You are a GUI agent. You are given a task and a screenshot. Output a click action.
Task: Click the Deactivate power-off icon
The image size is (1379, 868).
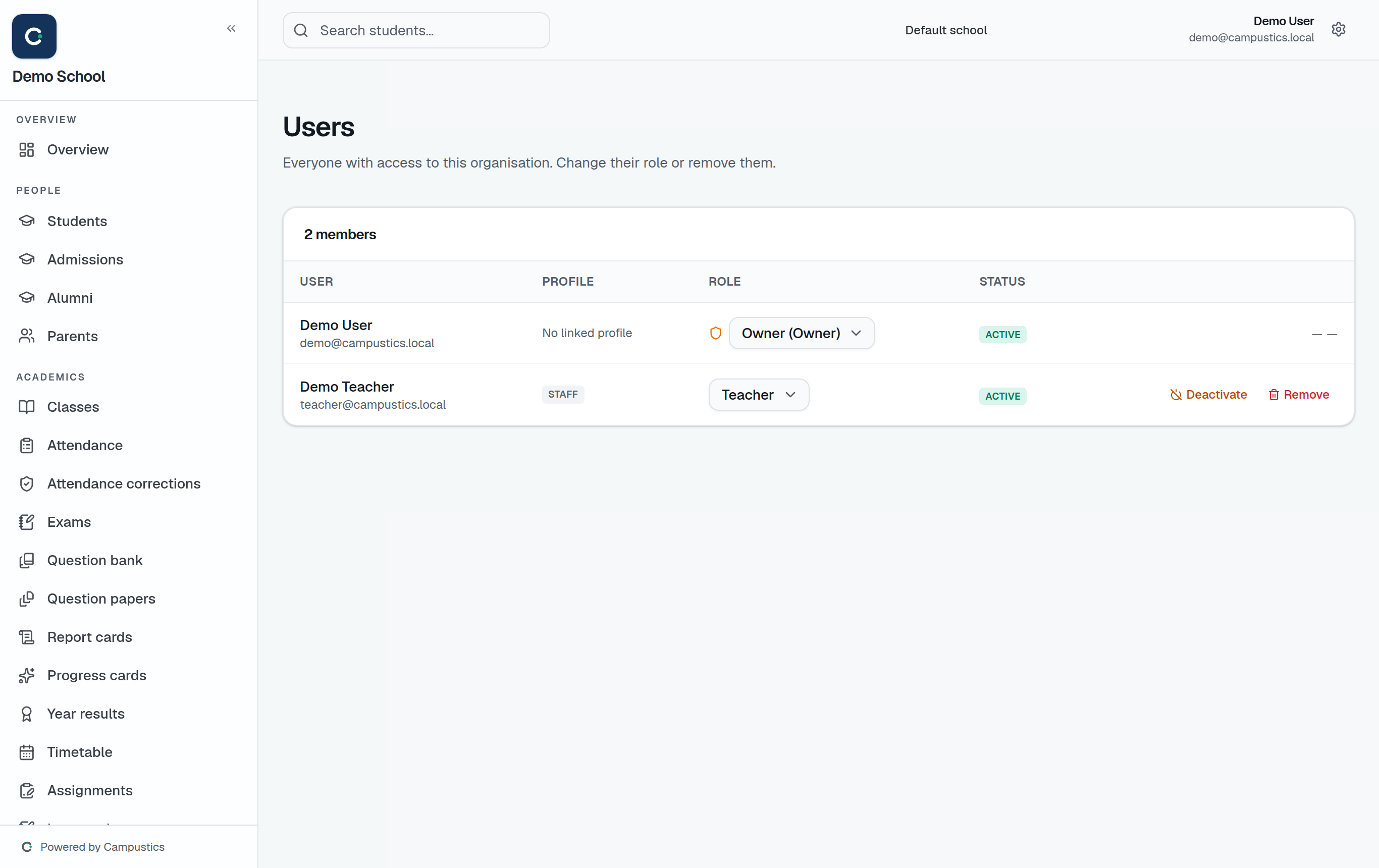click(1176, 395)
